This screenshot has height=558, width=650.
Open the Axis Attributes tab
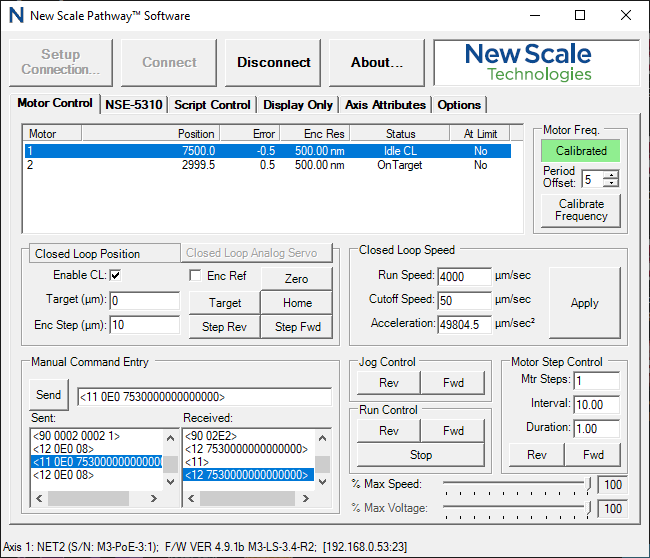click(385, 105)
